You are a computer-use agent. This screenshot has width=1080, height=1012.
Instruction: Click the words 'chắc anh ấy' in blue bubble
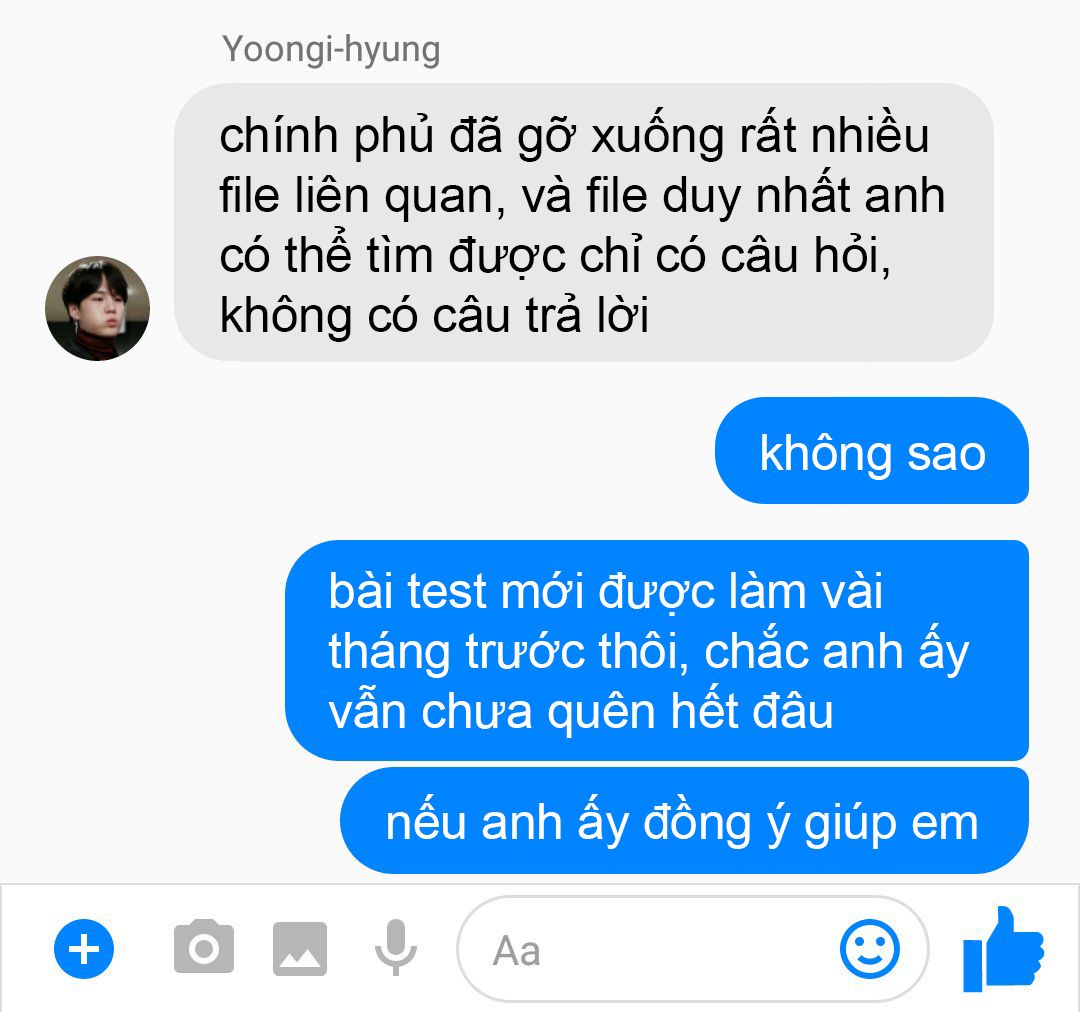pos(836,652)
